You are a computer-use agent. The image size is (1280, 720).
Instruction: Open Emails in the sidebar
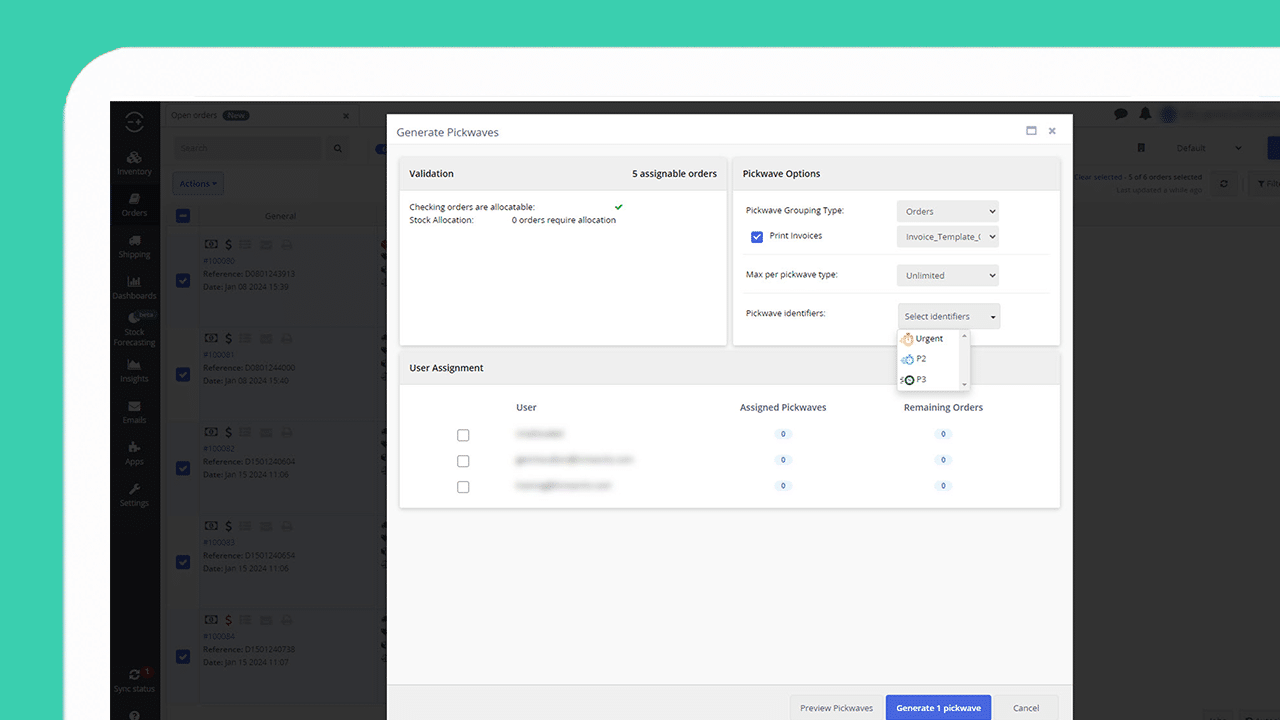[134, 412]
